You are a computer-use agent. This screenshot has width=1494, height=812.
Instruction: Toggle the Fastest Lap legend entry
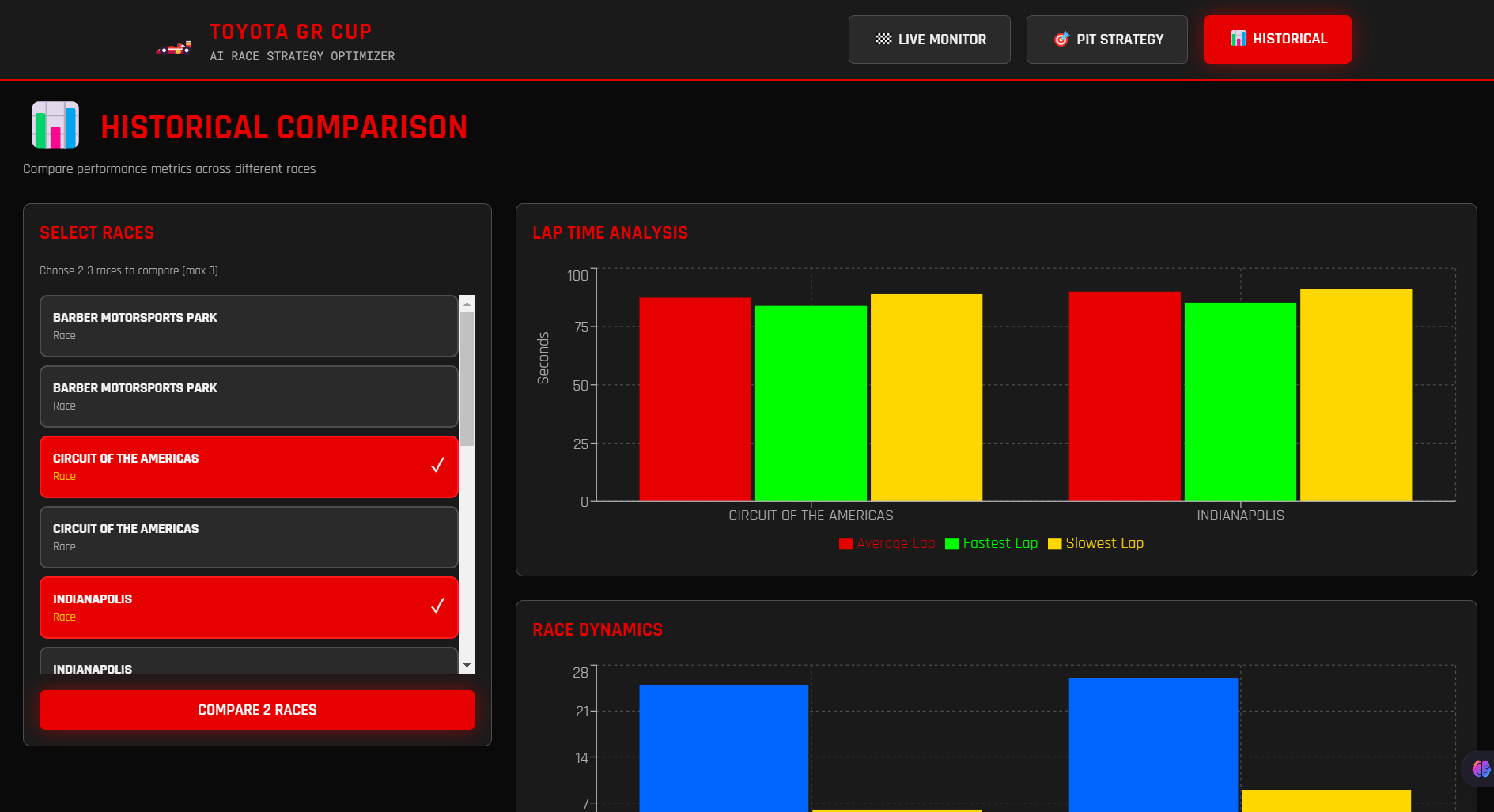point(991,543)
